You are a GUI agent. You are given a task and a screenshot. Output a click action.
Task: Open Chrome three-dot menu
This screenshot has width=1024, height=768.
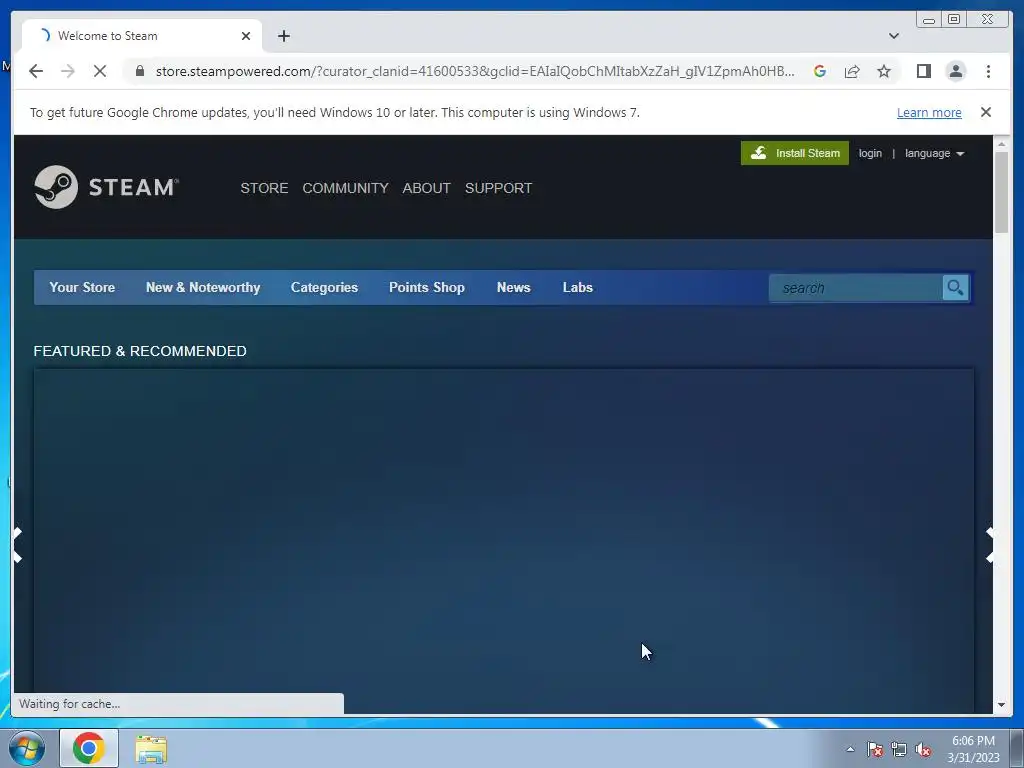(x=988, y=71)
